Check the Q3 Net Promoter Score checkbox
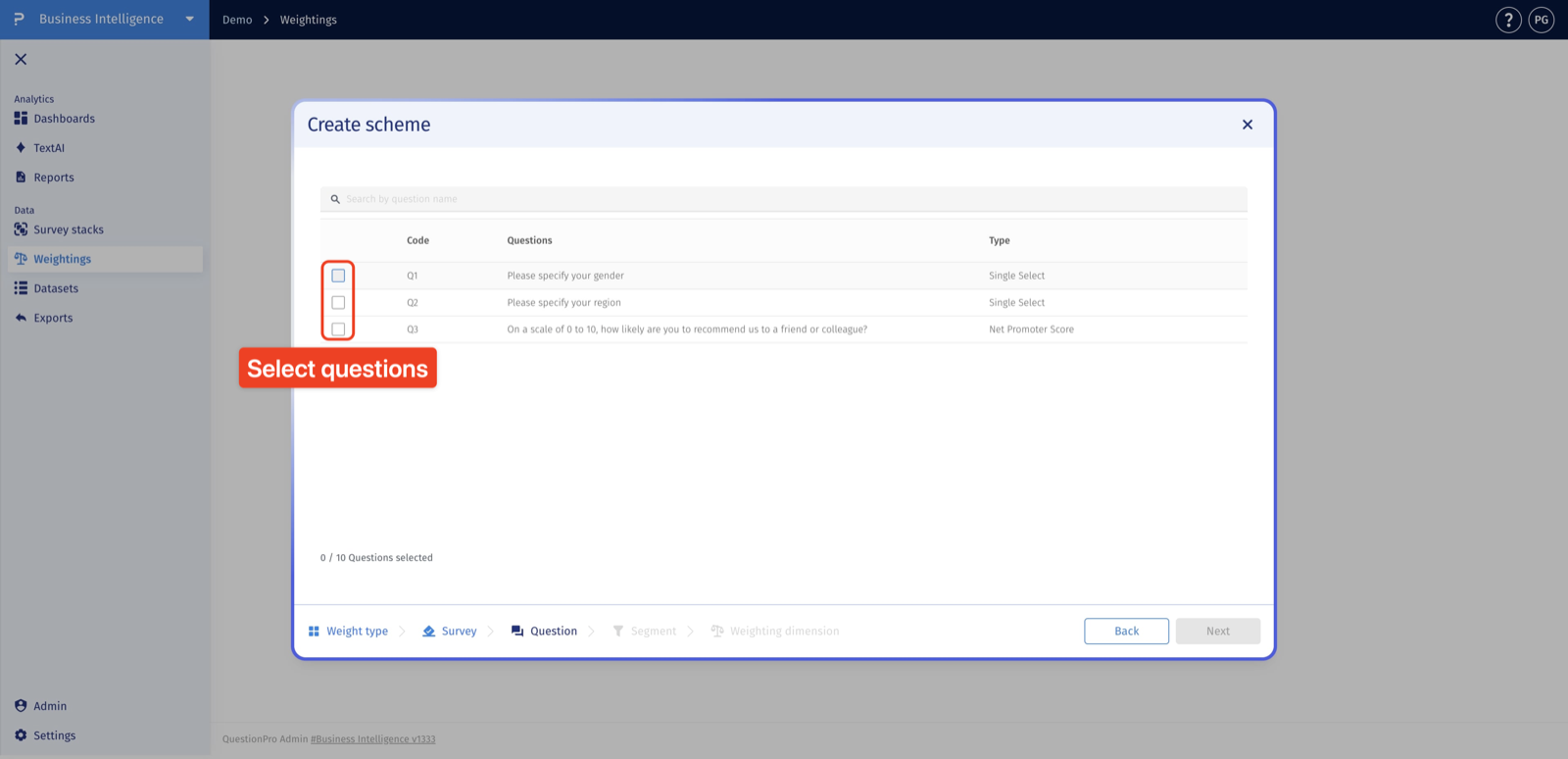1568x759 pixels. 338,329
